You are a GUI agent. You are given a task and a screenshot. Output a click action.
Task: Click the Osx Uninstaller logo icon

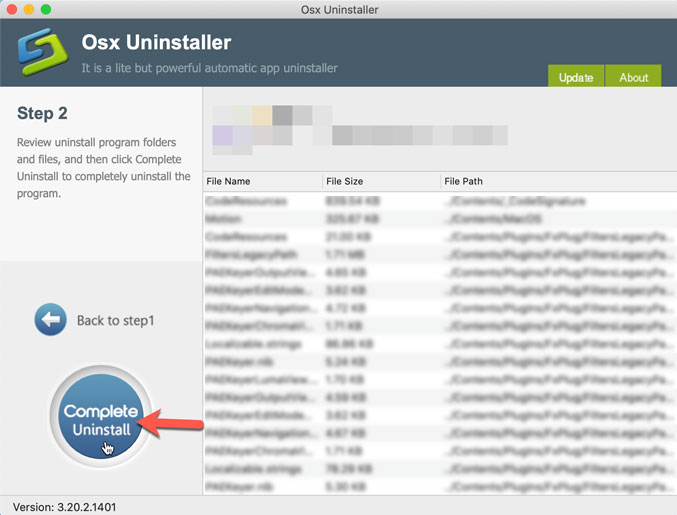(x=40, y=56)
